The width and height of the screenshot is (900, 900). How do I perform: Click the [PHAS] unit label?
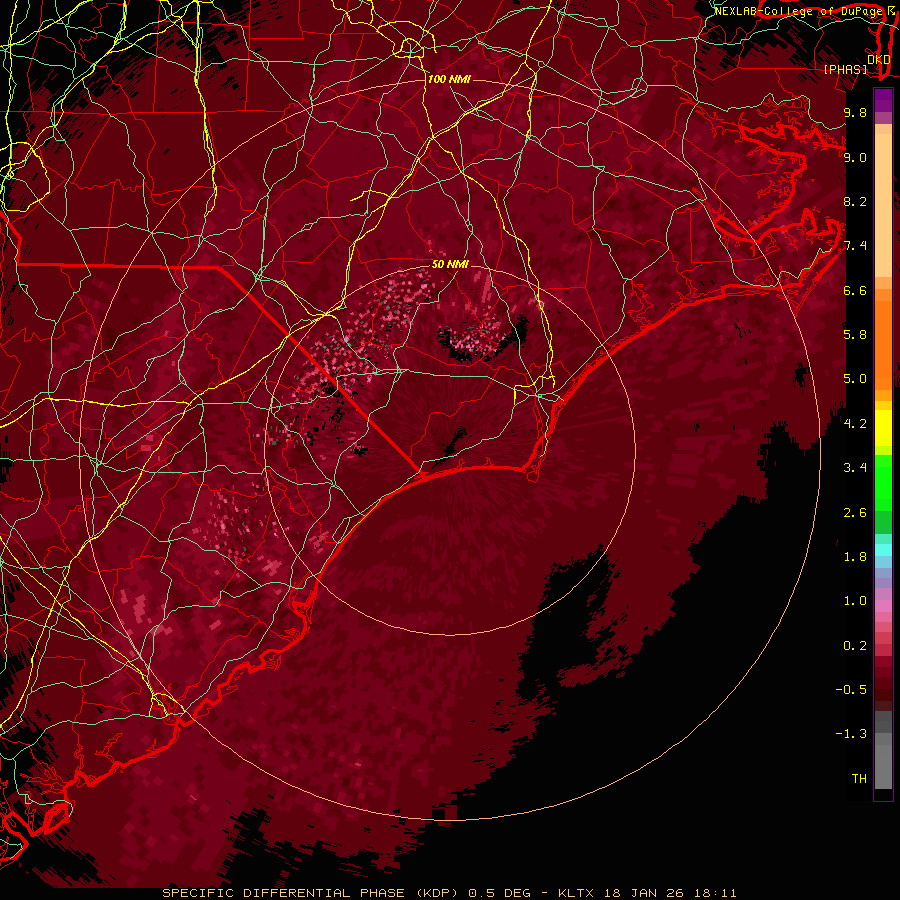coord(846,70)
